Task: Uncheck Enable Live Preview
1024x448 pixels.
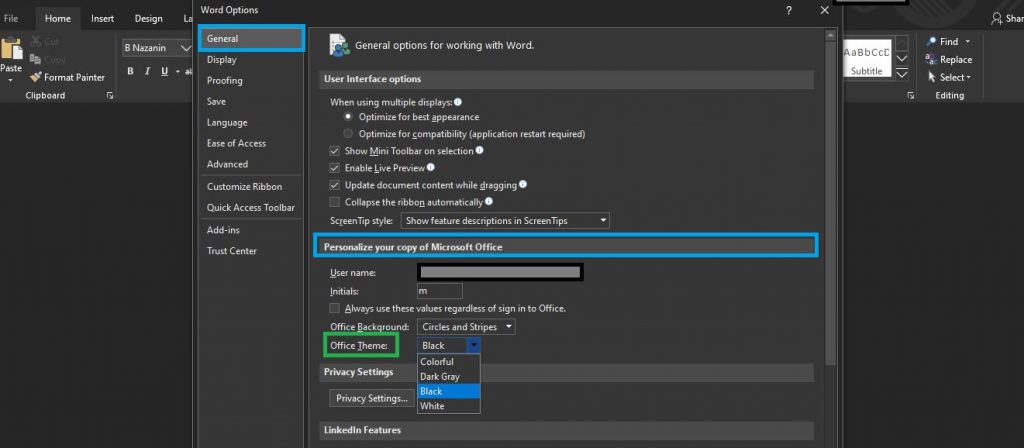Action: point(334,168)
